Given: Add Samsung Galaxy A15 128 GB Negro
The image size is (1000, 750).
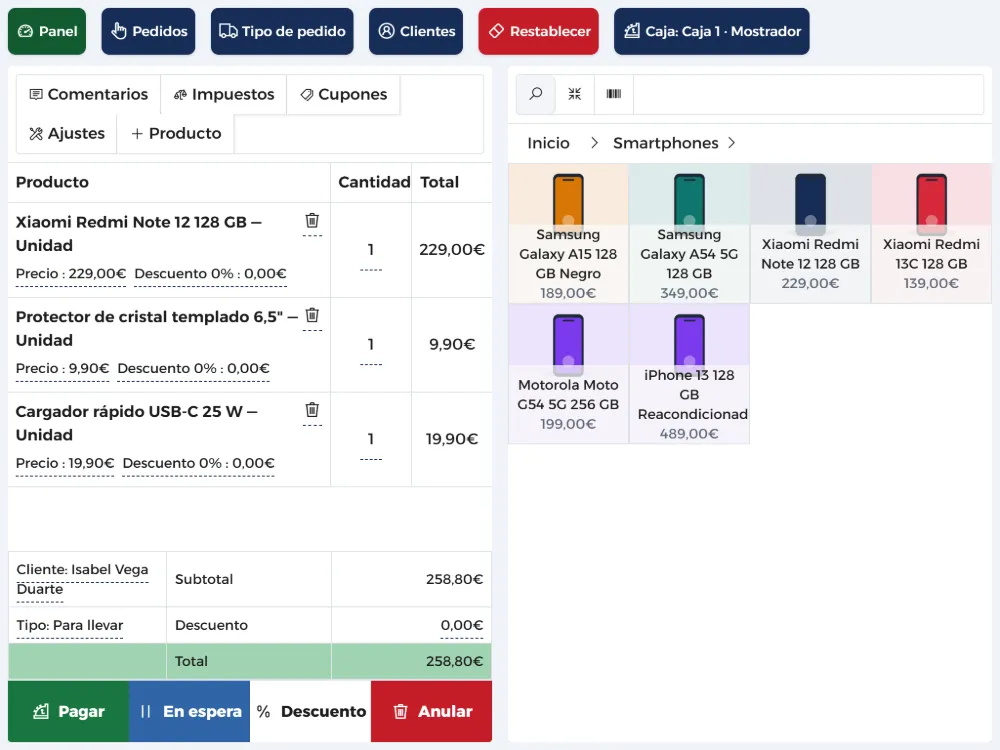Looking at the screenshot, I should [568, 233].
